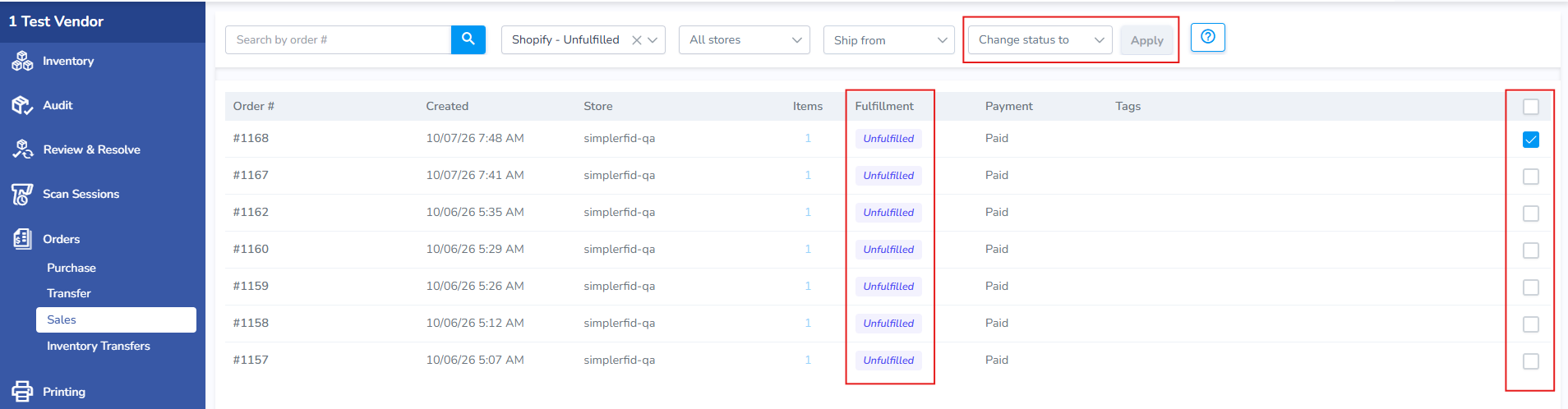Click the search magnifier button
This screenshot has height=409, width=1568.
(x=468, y=39)
